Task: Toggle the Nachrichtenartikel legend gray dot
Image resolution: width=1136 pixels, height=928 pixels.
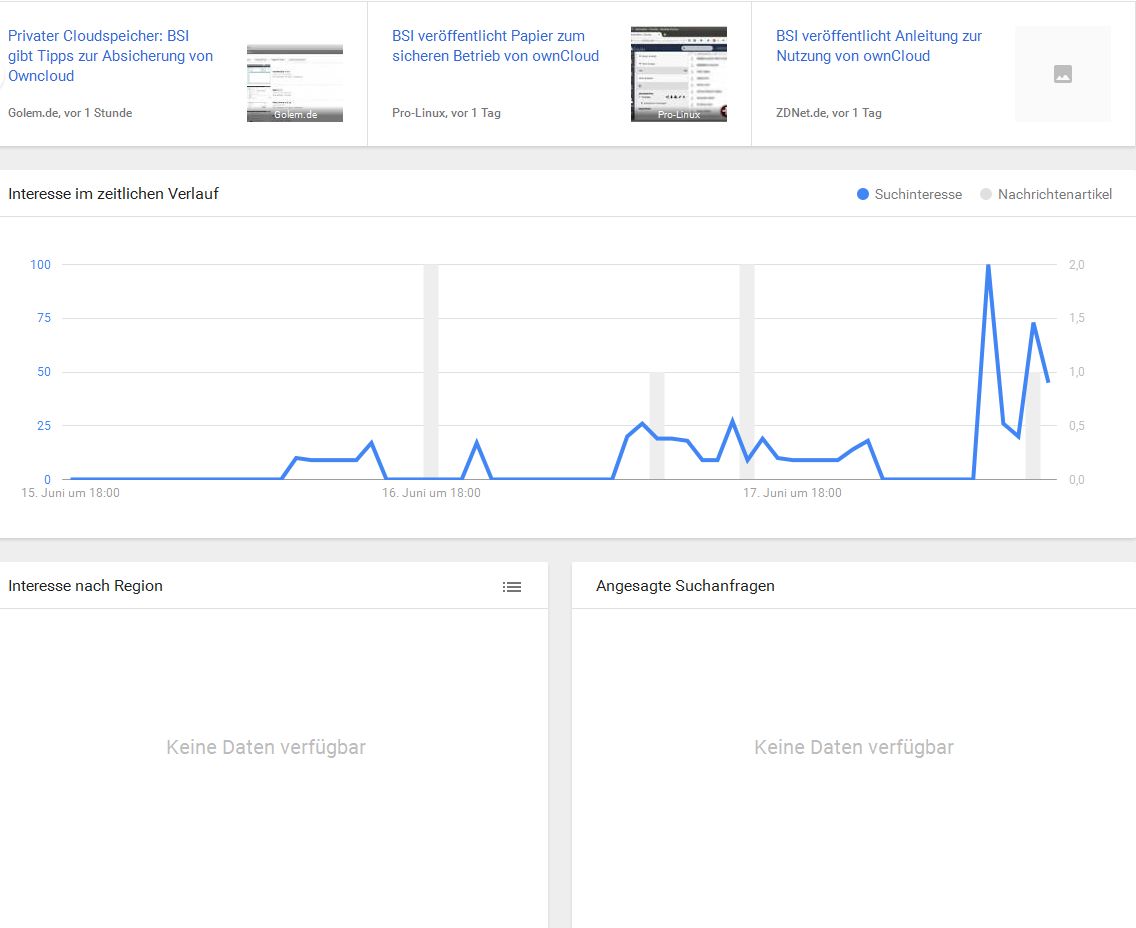Action: pyautogui.click(x=986, y=194)
